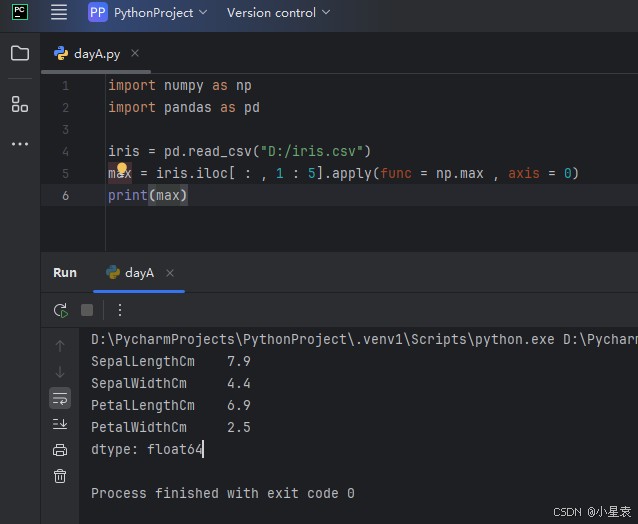Rerun the dayA script
Image resolution: width=638 pixels, height=524 pixels.
(x=60, y=310)
